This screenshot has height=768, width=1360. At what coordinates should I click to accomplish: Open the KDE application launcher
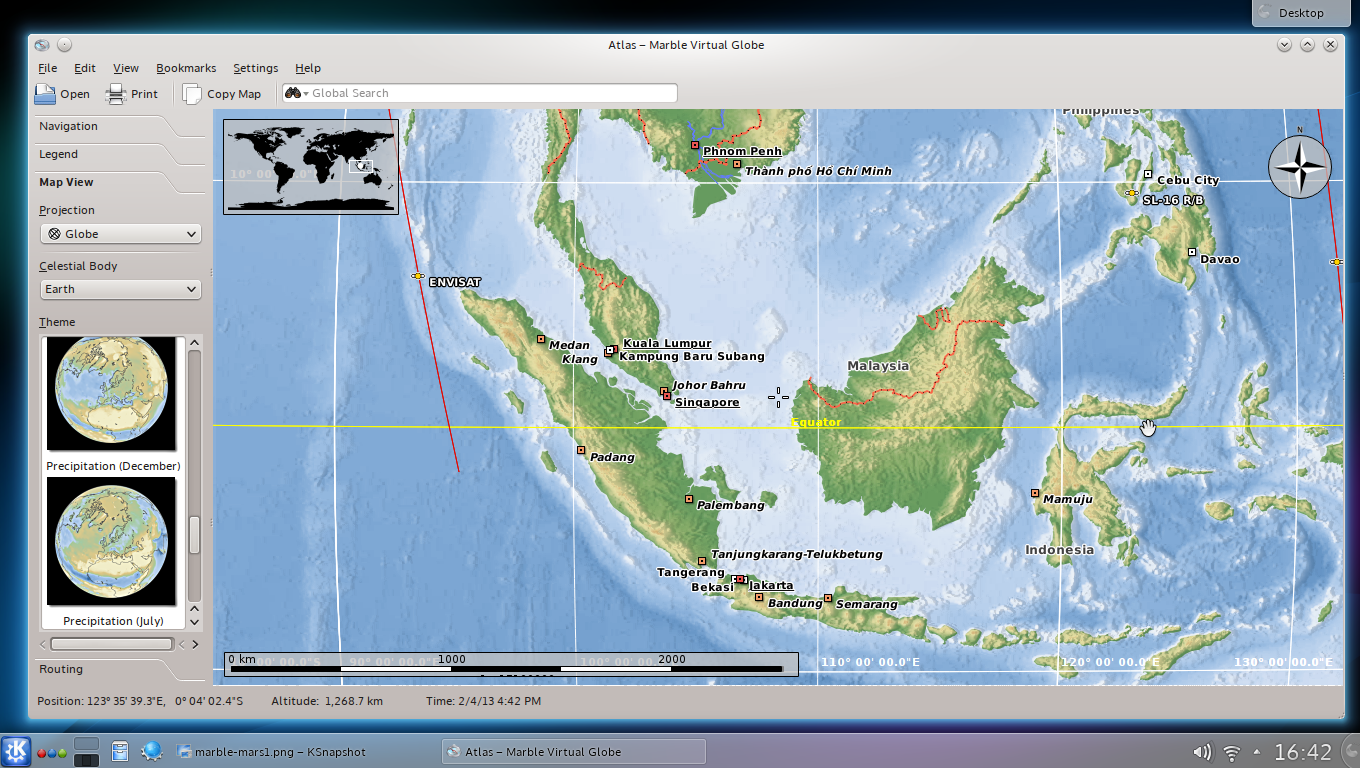(x=16, y=751)
